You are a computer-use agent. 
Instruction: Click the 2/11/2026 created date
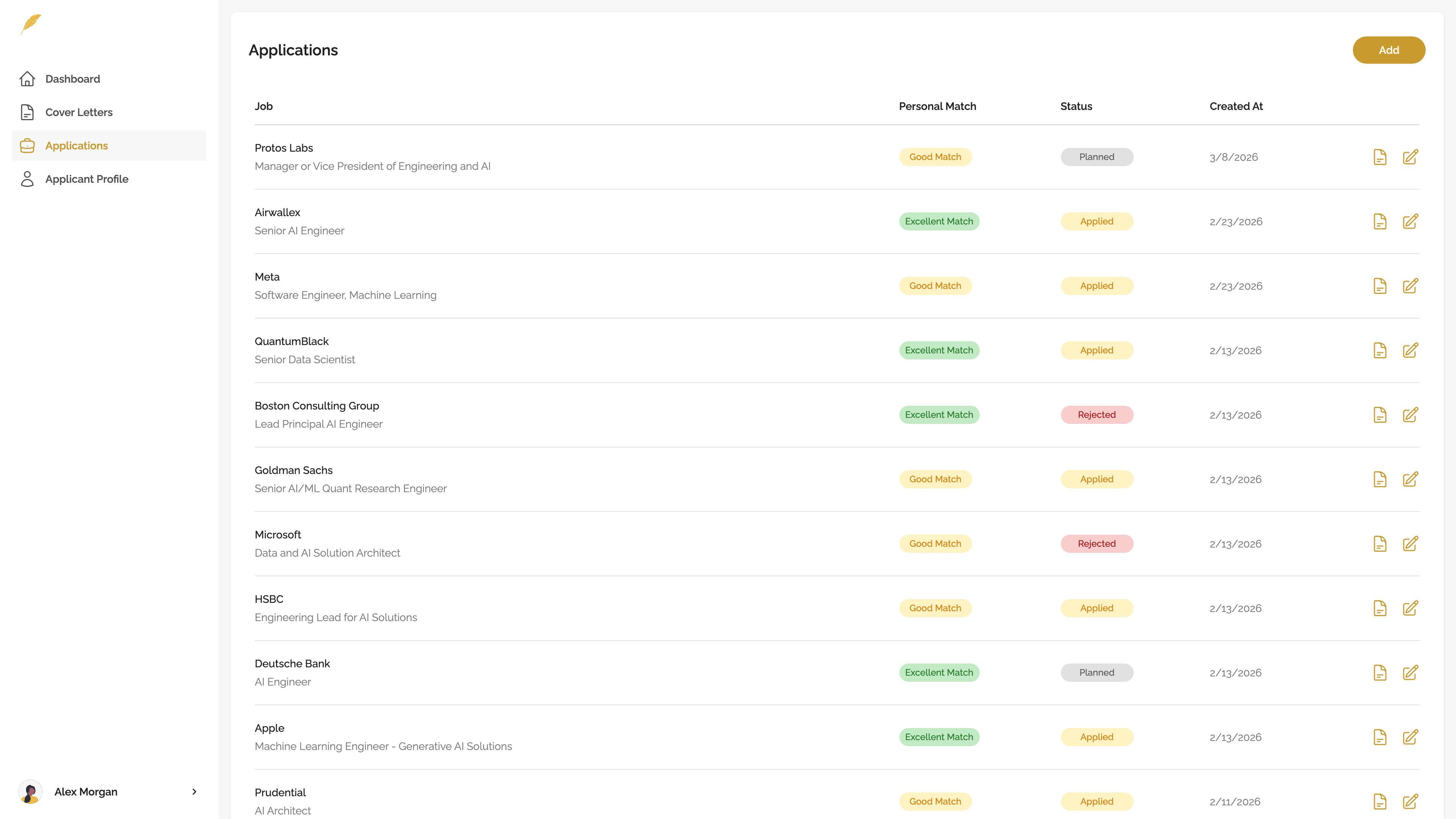(x=1235, y=802)
